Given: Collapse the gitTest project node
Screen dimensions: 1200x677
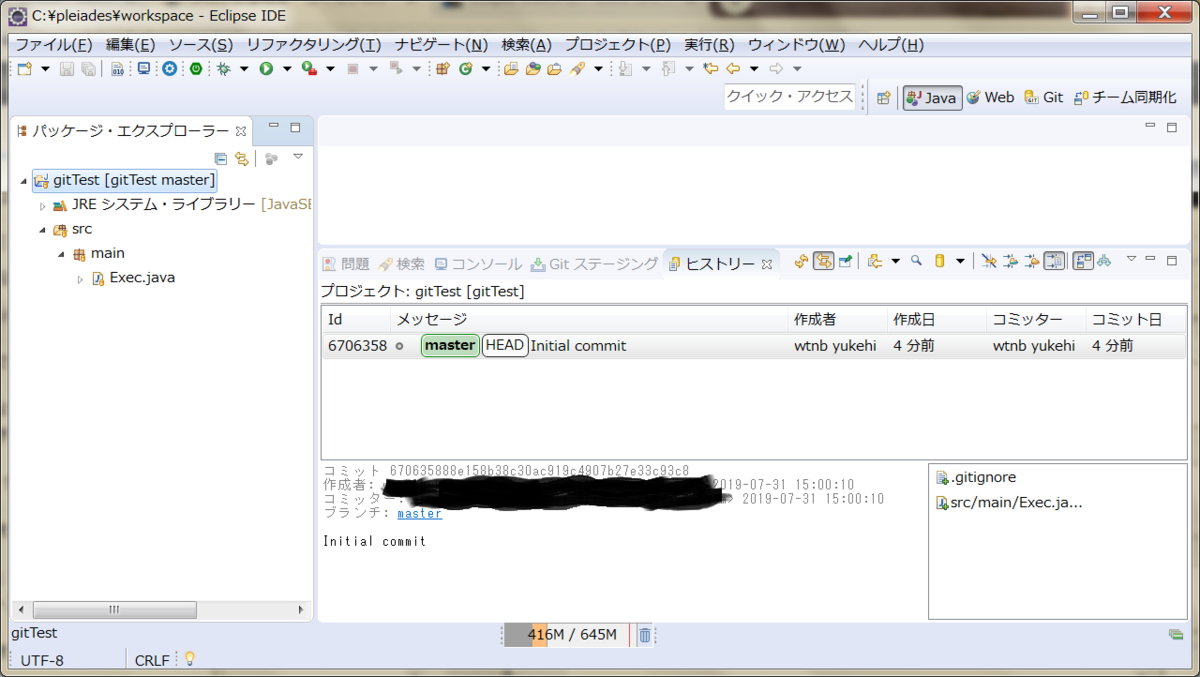Looking at the screenshot, I should click(23, 181).
